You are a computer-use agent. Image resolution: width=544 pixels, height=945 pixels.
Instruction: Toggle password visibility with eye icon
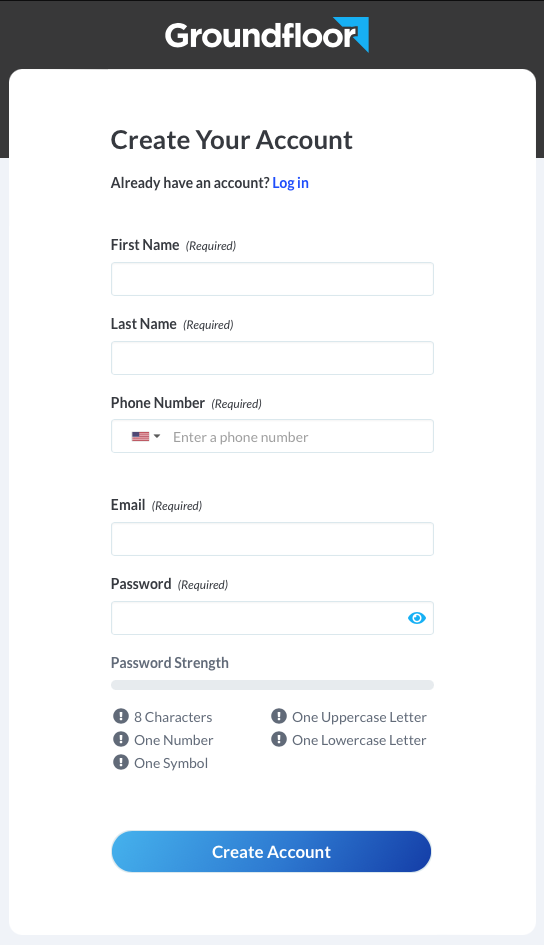(x=417, y=618)
